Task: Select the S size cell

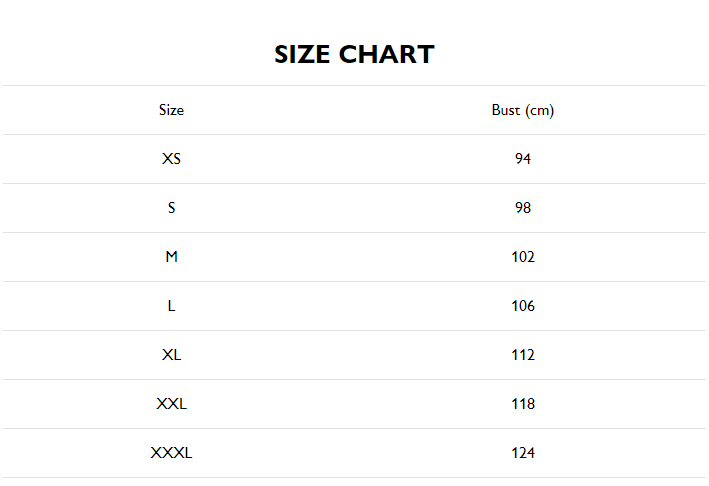Action: coord(171,208)
